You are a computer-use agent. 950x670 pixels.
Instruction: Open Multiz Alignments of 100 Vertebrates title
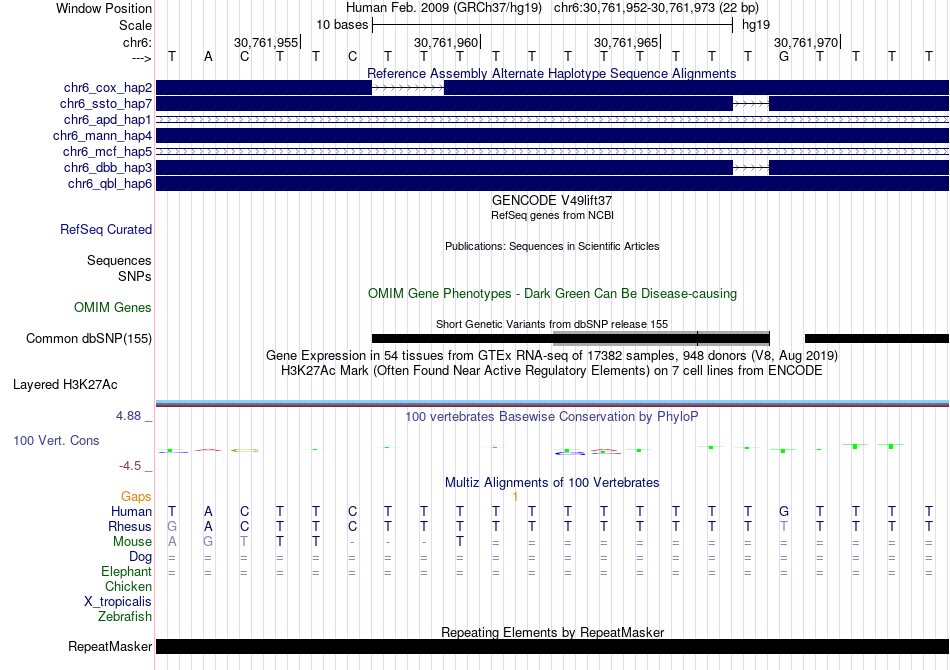pos(552,483)
